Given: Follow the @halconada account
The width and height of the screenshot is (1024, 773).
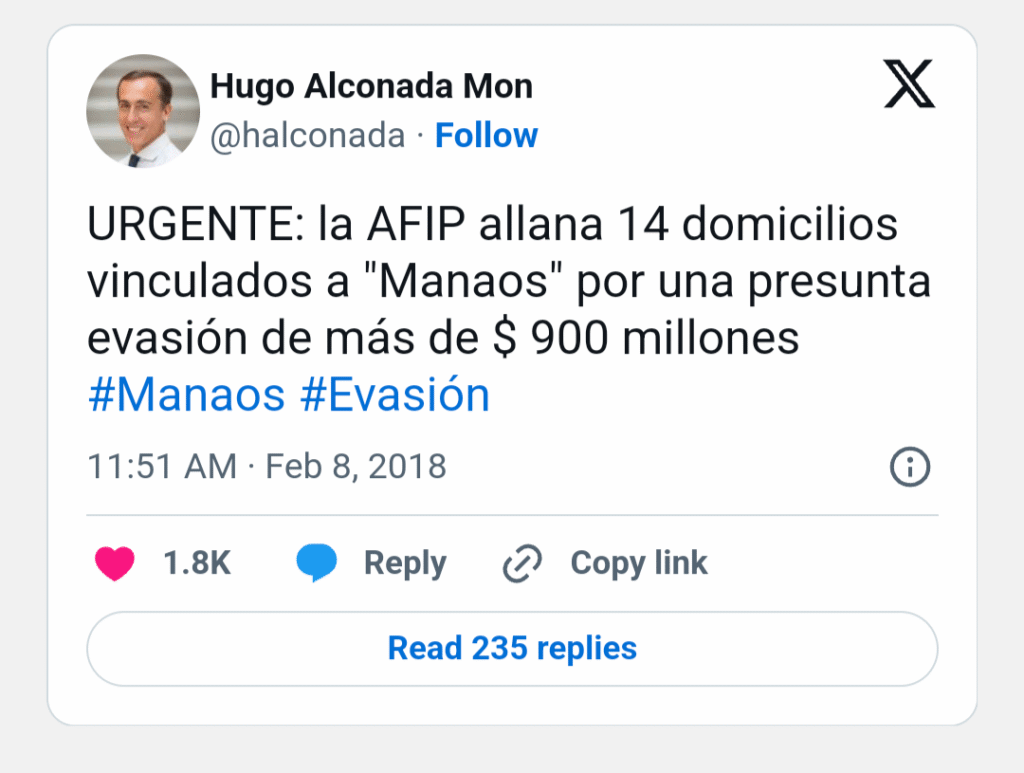Looking at the screenshot, I should click(486, 135).
